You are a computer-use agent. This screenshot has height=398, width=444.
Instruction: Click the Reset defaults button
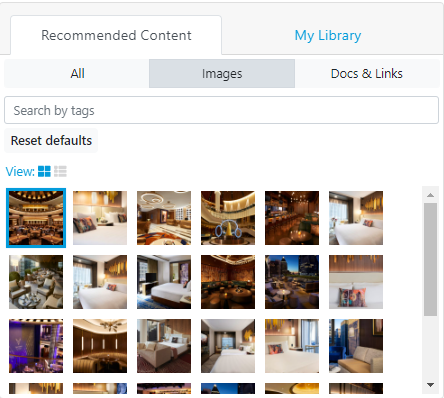[51, 141]
